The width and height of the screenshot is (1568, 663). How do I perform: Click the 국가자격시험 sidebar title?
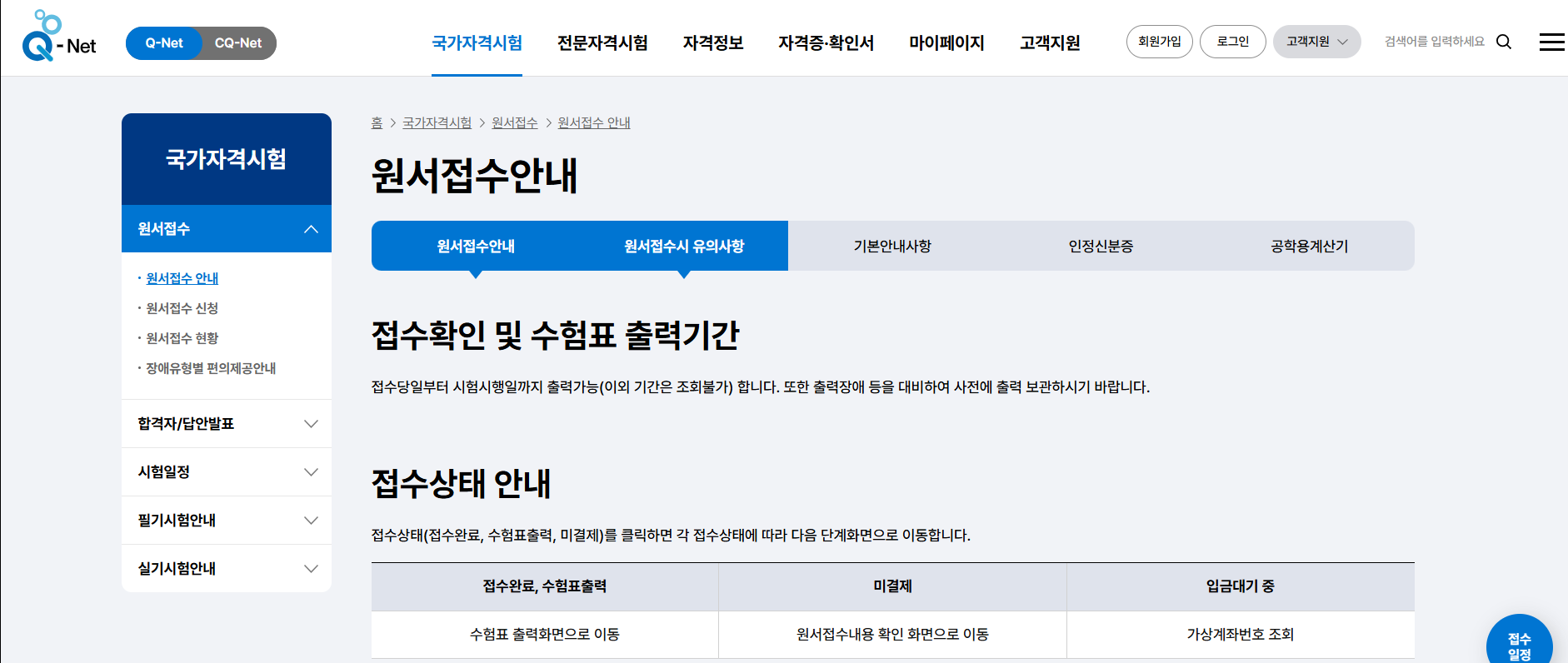(x=227, y=159)
